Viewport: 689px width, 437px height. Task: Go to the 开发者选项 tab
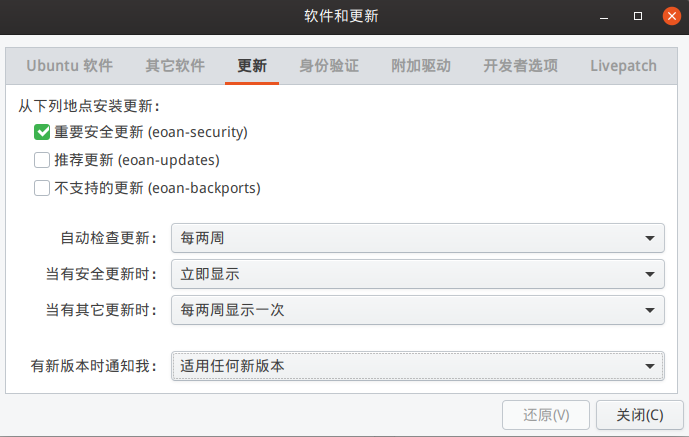point(520,66)
